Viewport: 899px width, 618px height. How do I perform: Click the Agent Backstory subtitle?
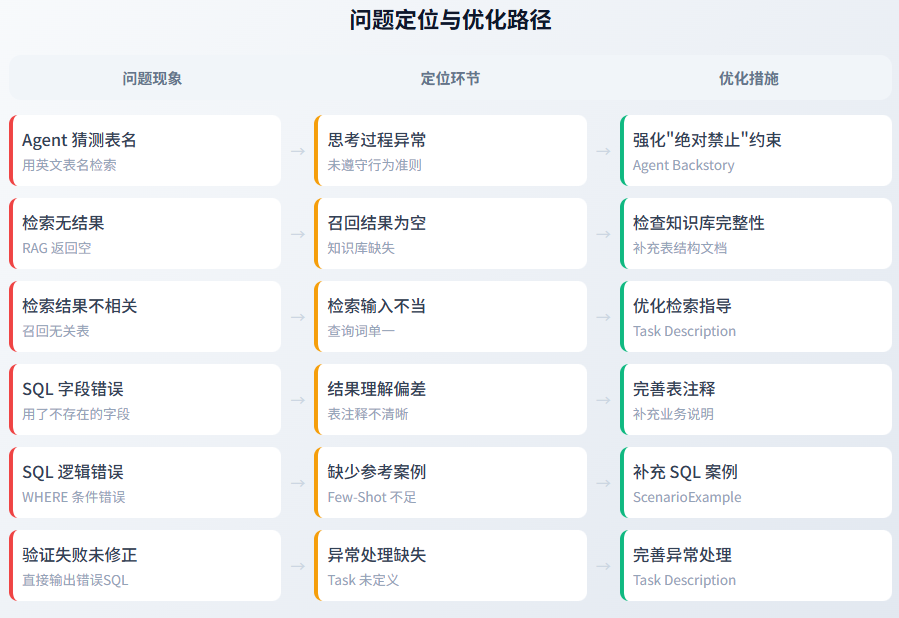(683, 165)
